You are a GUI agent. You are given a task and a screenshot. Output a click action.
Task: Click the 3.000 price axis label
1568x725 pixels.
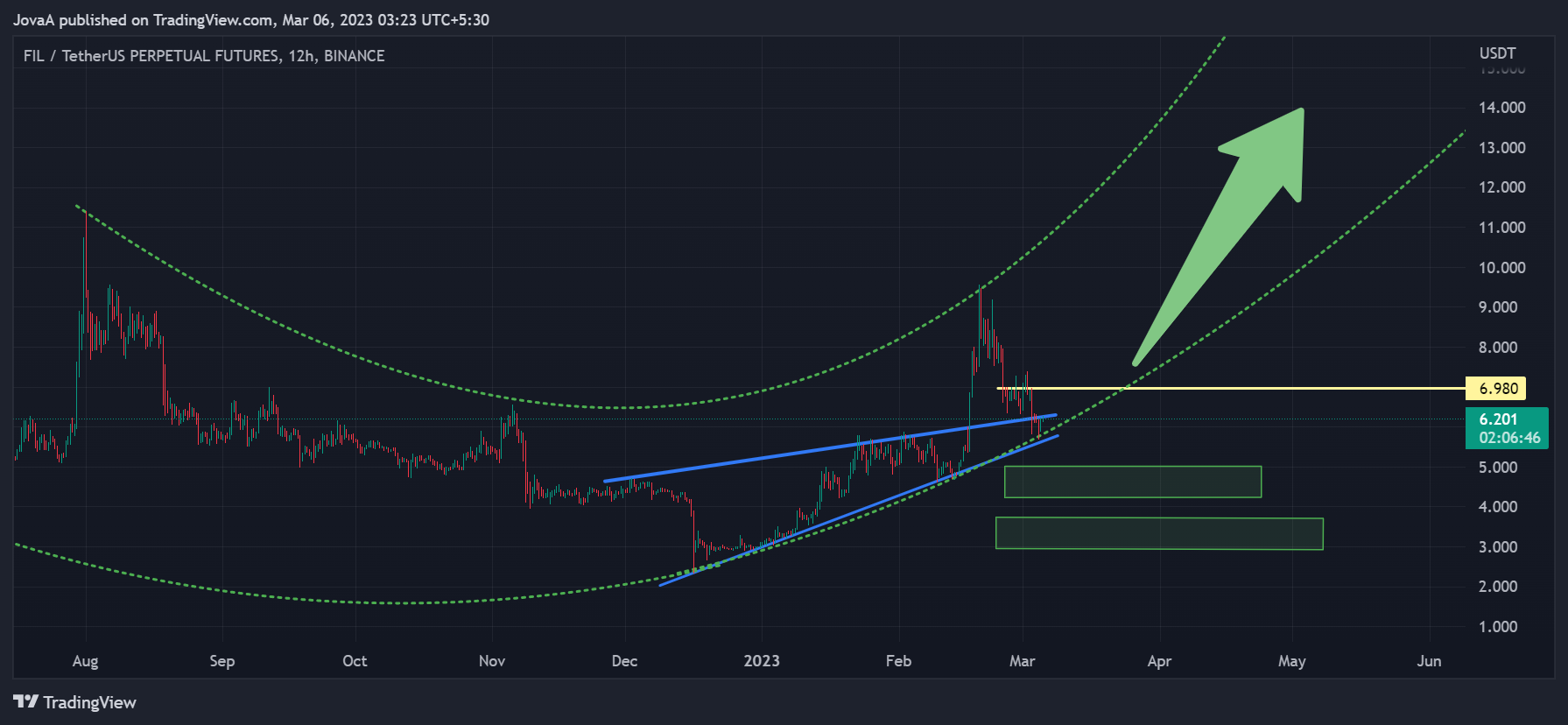pos(1498,547)
